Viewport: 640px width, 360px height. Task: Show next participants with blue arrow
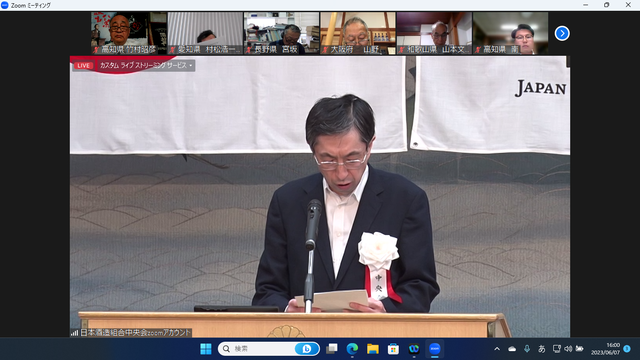click(x=562, y=33)
